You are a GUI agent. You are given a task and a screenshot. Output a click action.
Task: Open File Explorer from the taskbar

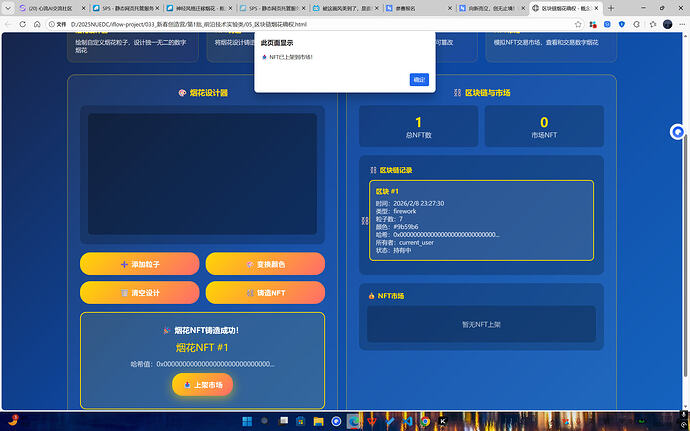317,422
